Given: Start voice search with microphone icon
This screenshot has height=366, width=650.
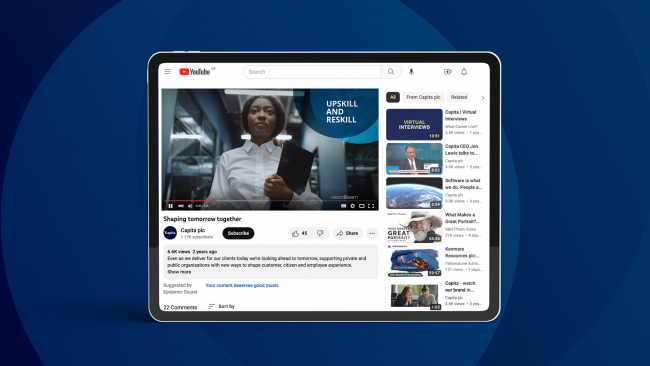Looking at the screenshot, I should click(411, 72).
